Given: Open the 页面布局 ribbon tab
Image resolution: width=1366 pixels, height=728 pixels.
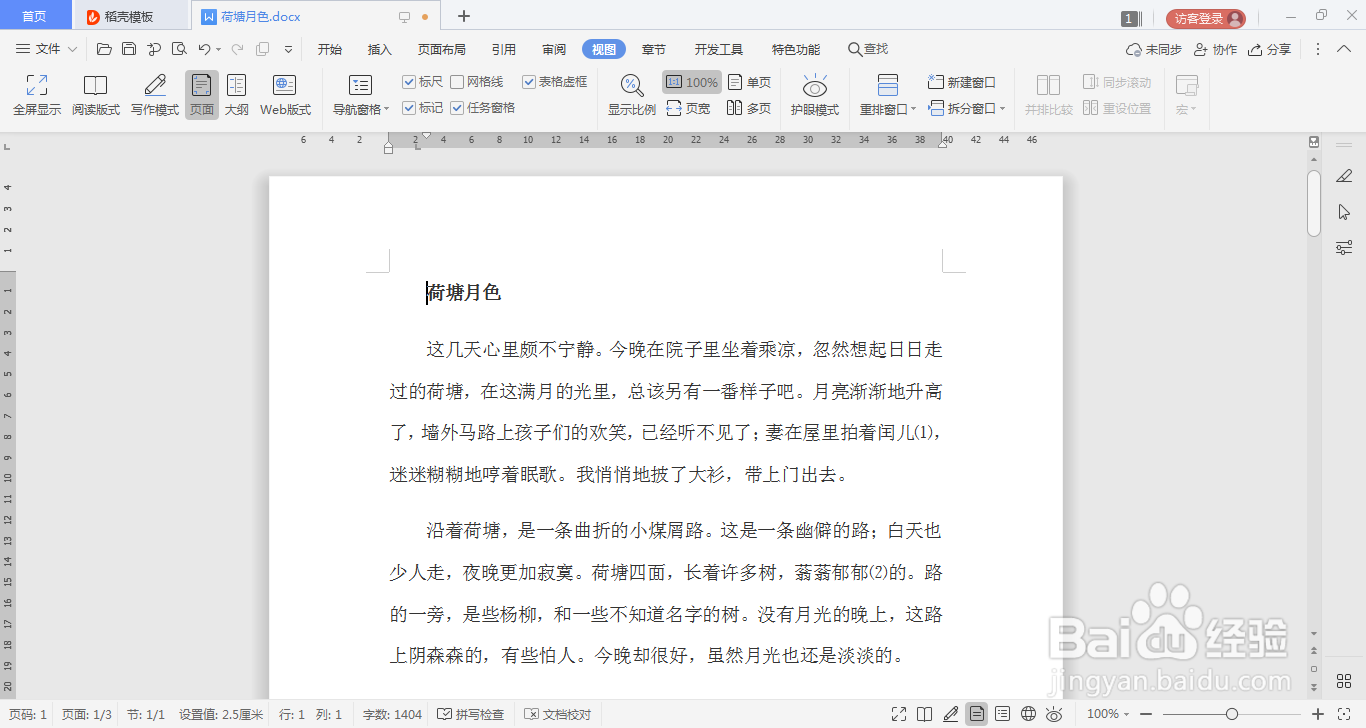Looking at the screenshot, I should click(442, 49).
